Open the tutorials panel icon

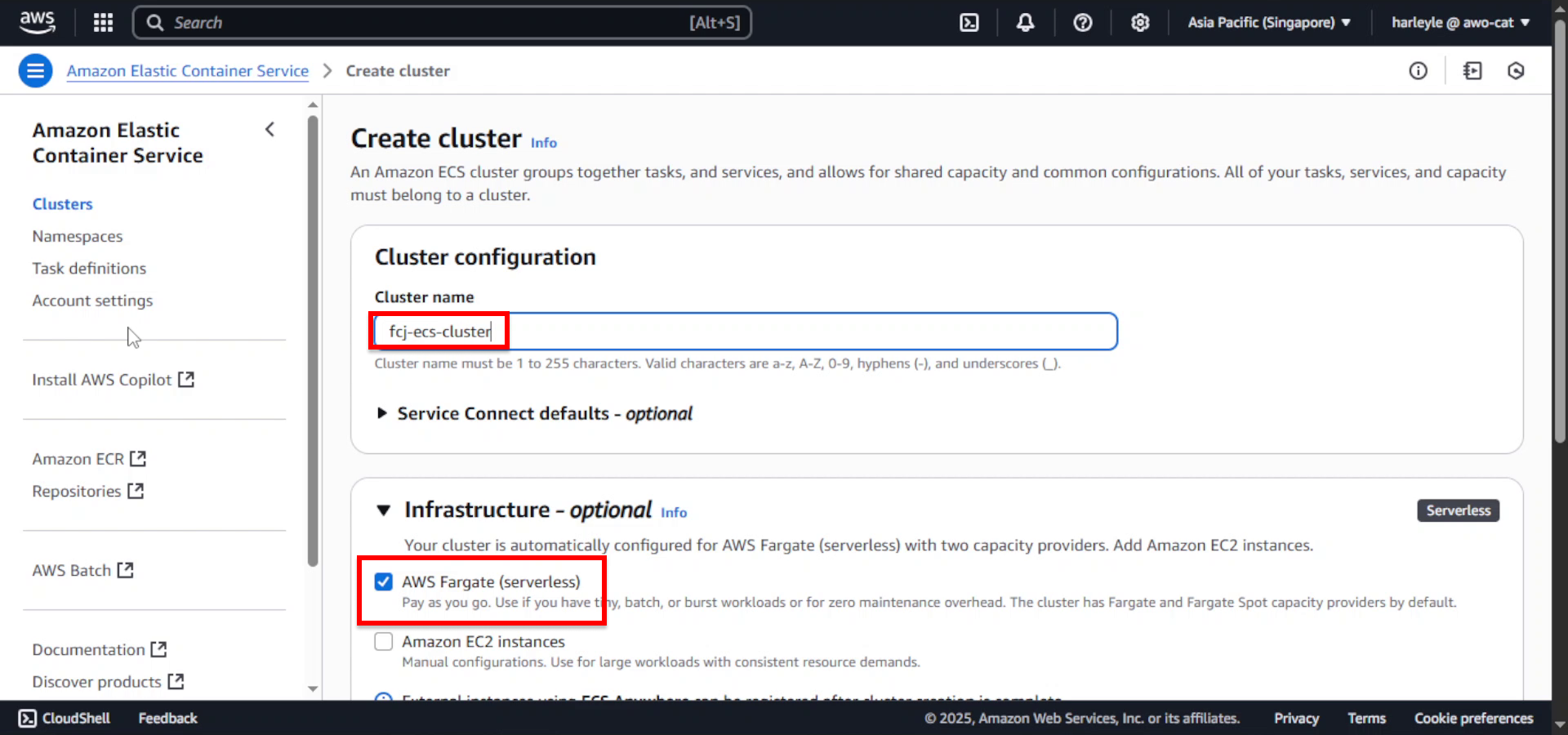click(1472, 71)
